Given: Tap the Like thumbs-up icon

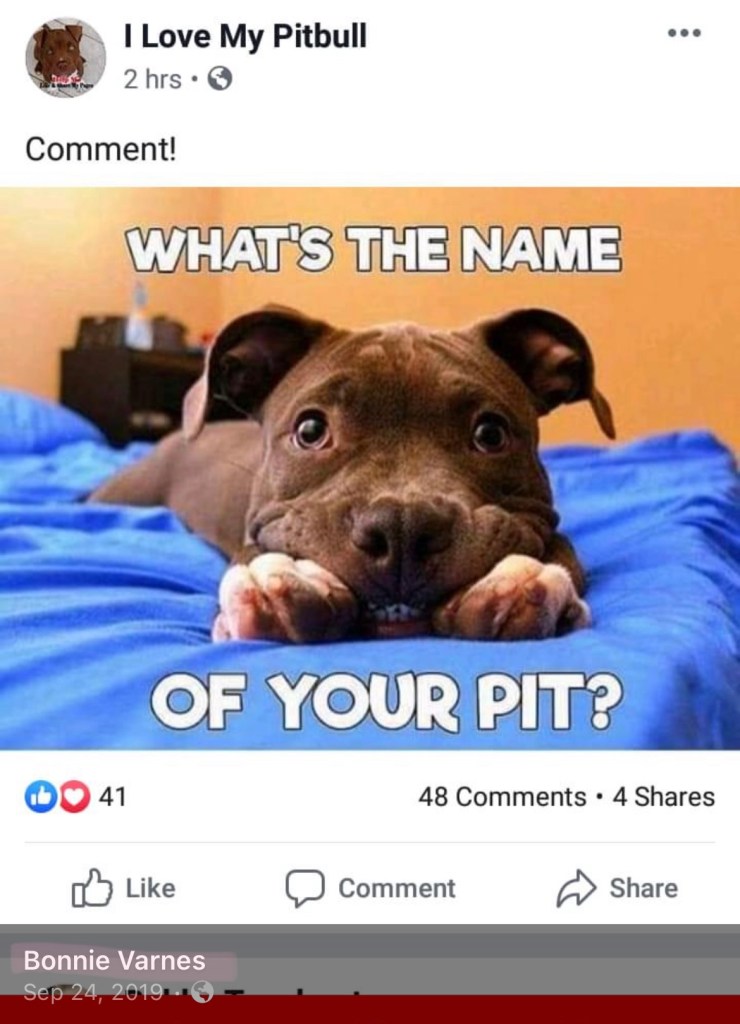Looking at the screenshot, I should [x=91, y=888].
